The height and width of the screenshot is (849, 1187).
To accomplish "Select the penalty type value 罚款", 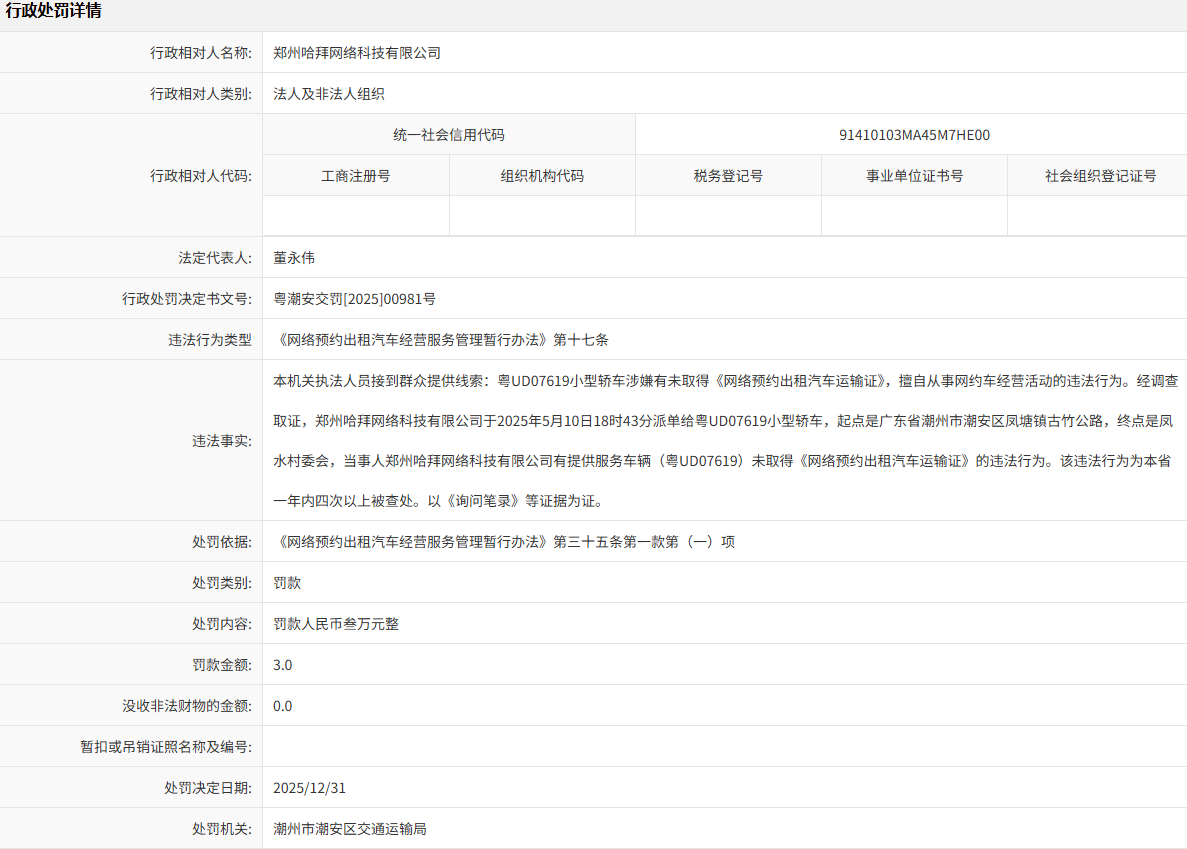I will [x=283, y=582].
